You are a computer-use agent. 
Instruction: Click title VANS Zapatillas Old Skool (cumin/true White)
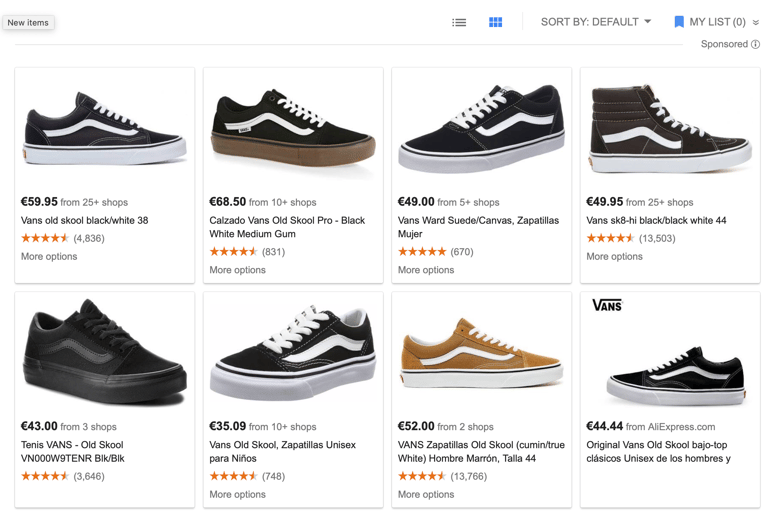481,451
